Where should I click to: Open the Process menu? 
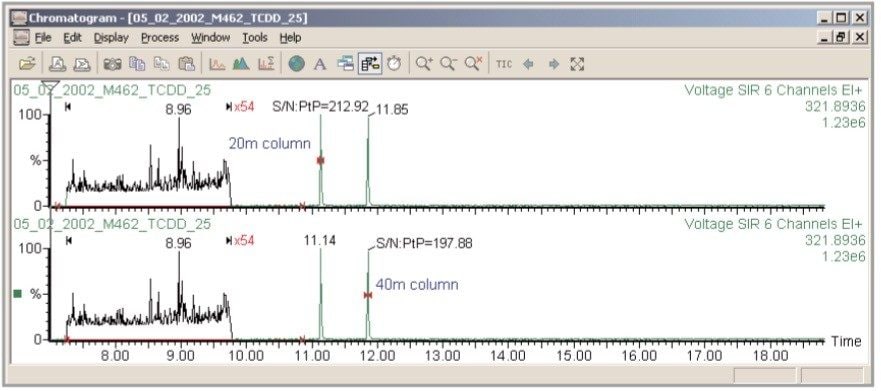click(x=160, y=38)
